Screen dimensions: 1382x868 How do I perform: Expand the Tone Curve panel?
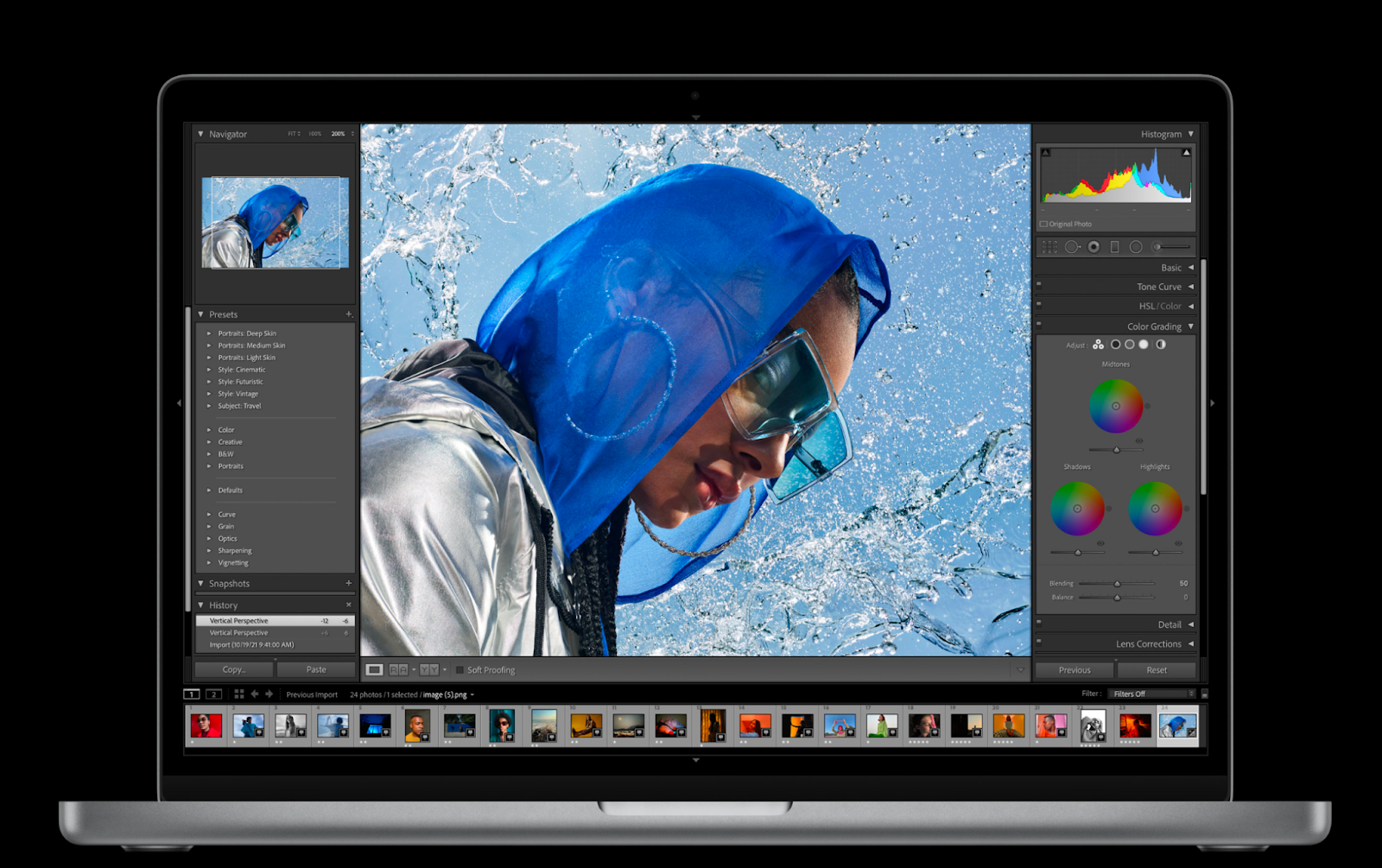[1190, 287]
